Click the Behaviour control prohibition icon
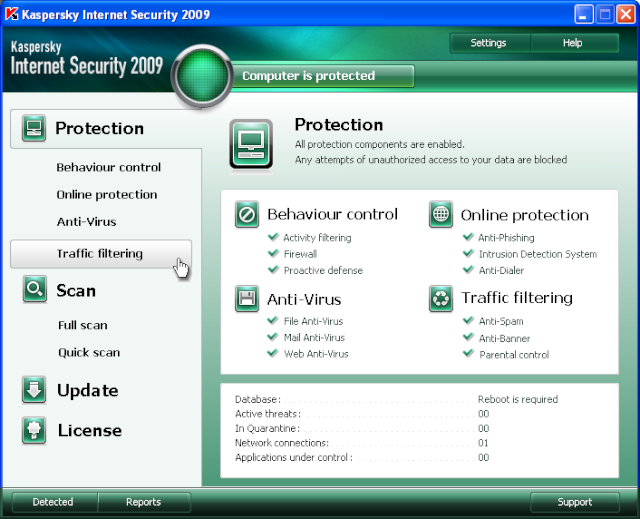640x519 pixels. [x=247, y=214]
